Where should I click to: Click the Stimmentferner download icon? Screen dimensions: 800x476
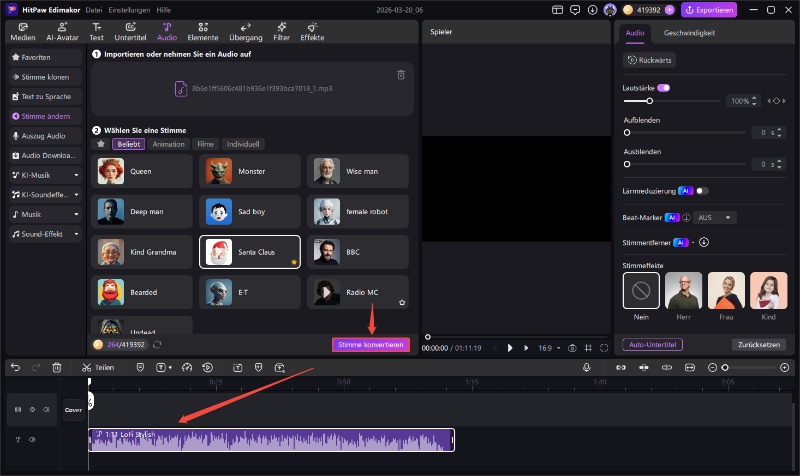[704, 241]
